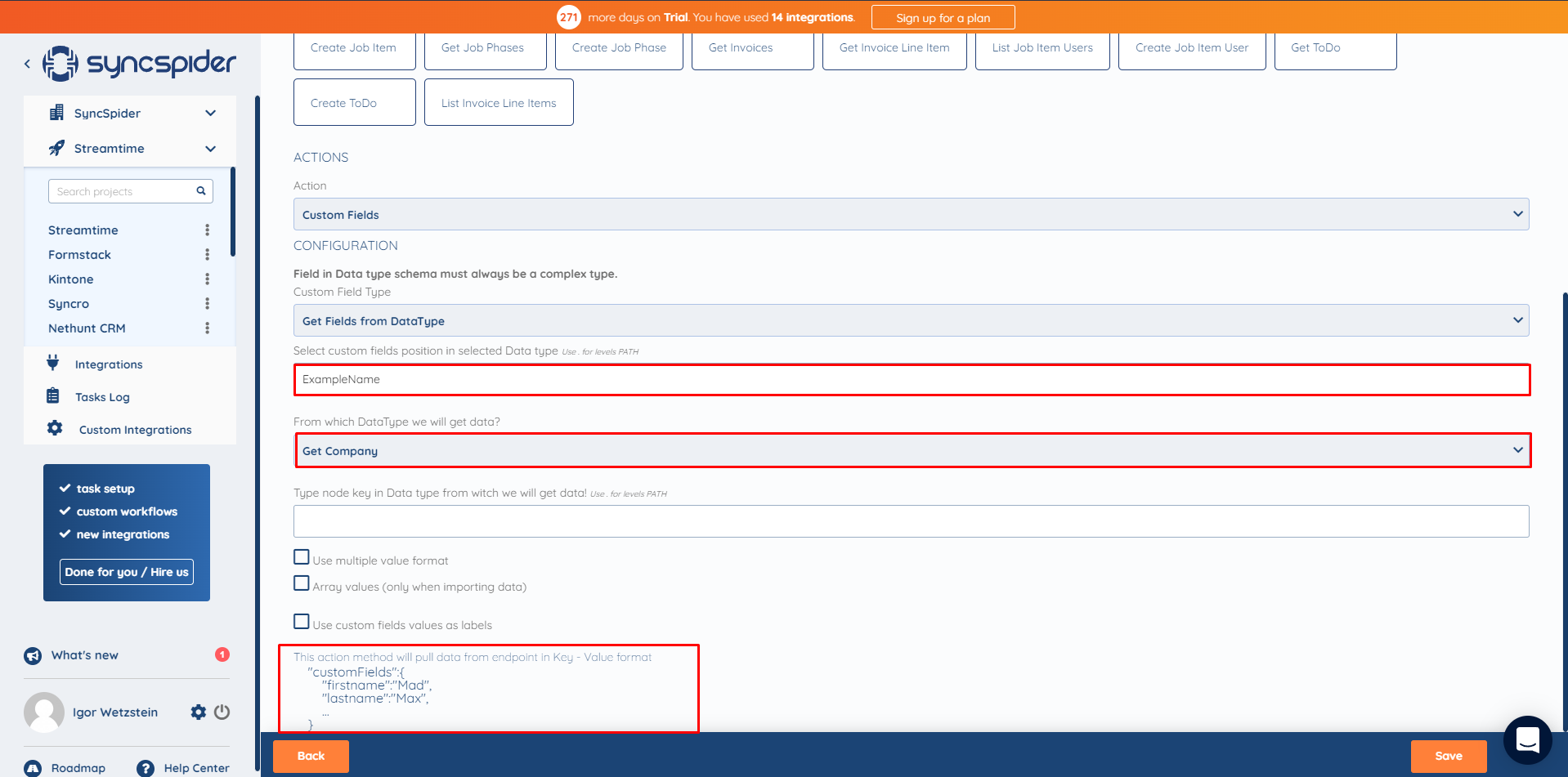This screenshot has height=777, width=1568.
Task: Open the Tasks Log menu link
Action: [102, 397]
